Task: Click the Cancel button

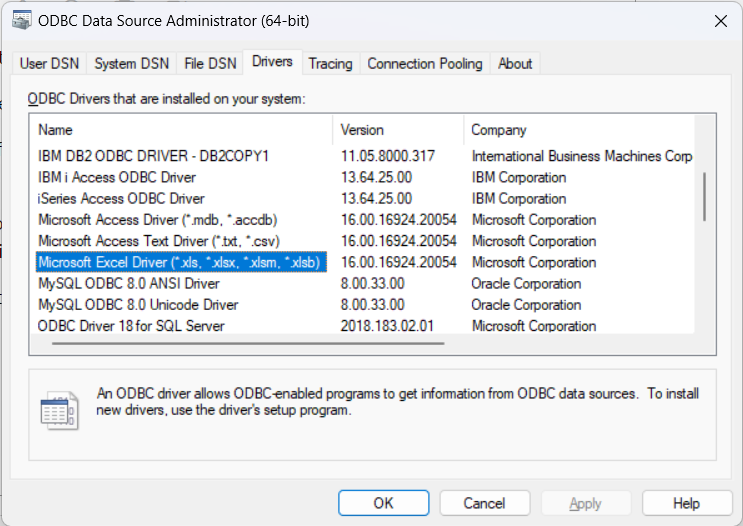Action: (484, 503)
